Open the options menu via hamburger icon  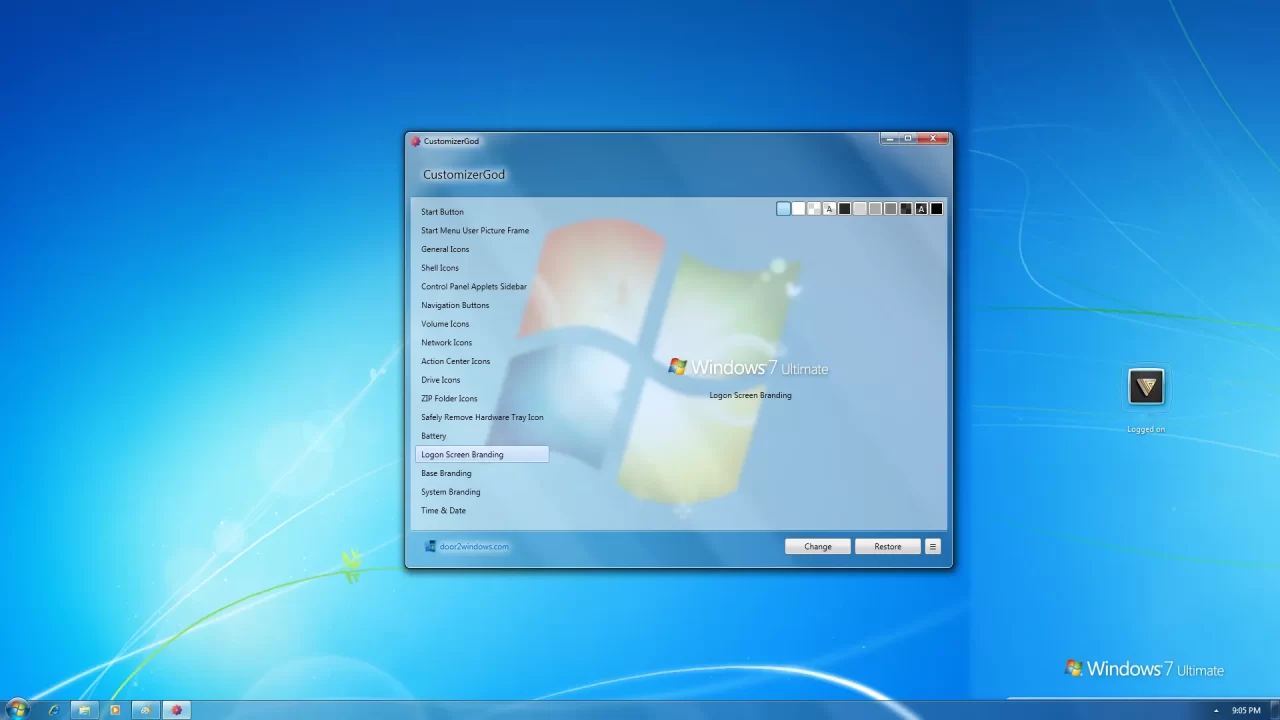point(932,546)
